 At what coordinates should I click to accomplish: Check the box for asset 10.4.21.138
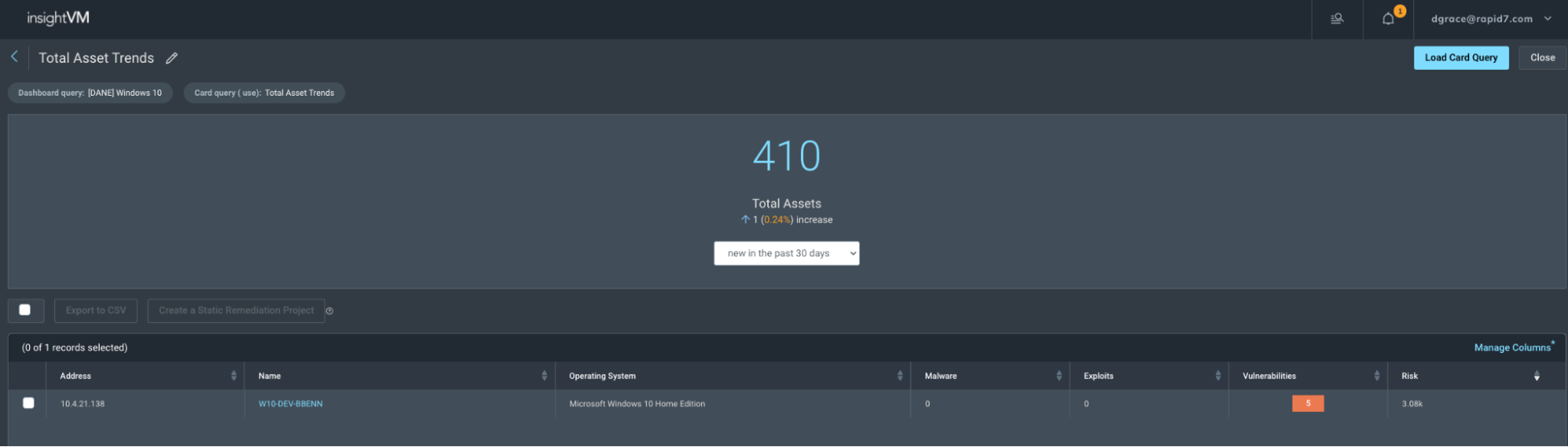[x=29, y=403]
